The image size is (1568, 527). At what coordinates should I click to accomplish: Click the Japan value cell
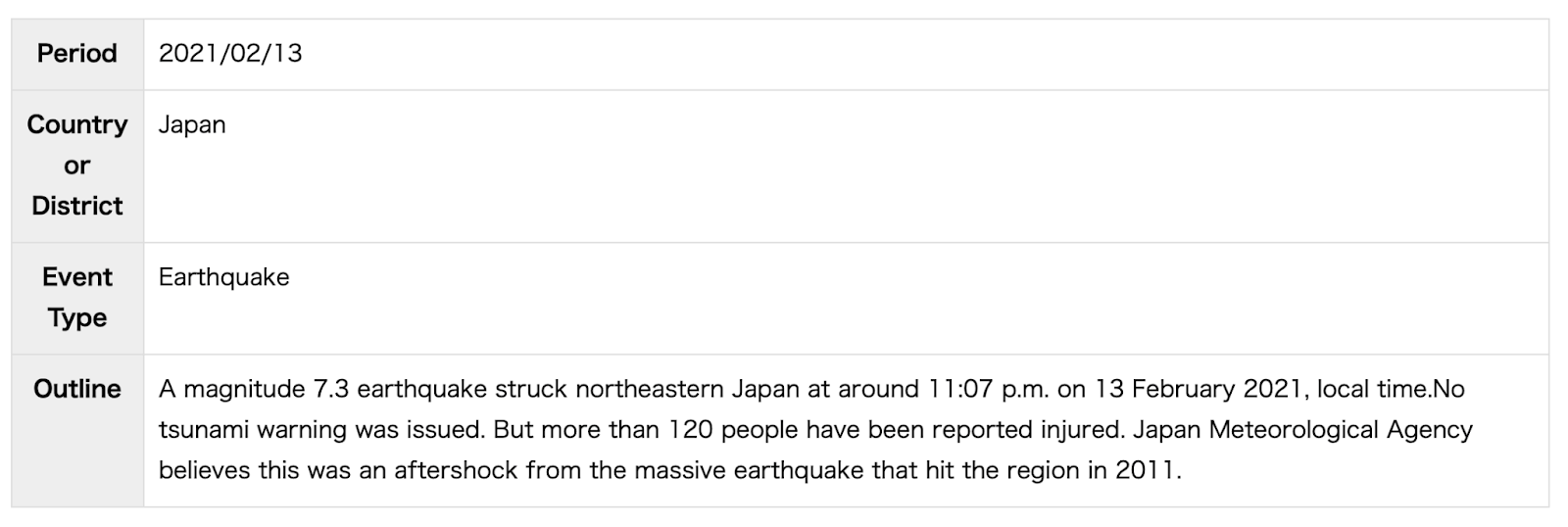[x=846, y=166]
